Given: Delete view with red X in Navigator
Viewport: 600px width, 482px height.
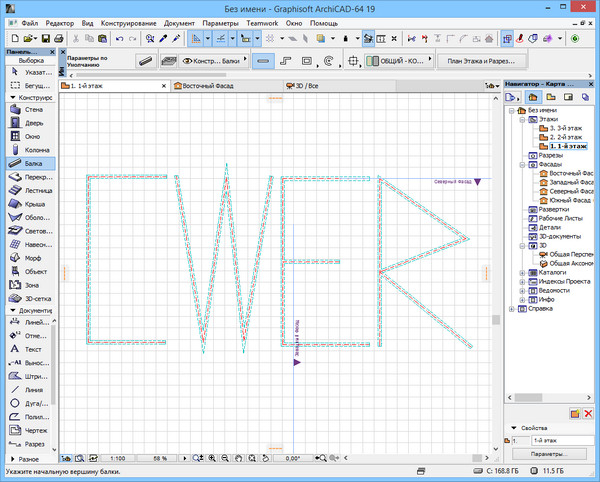Looking at the screenshot, I should (588, 413).
